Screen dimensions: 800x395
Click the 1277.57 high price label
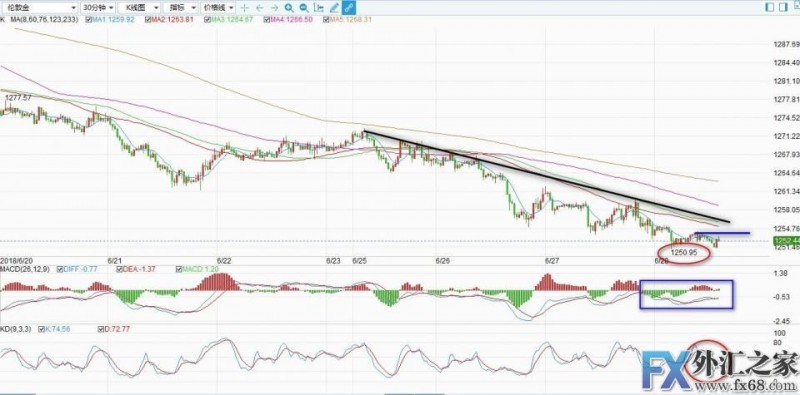click(18, 97)
